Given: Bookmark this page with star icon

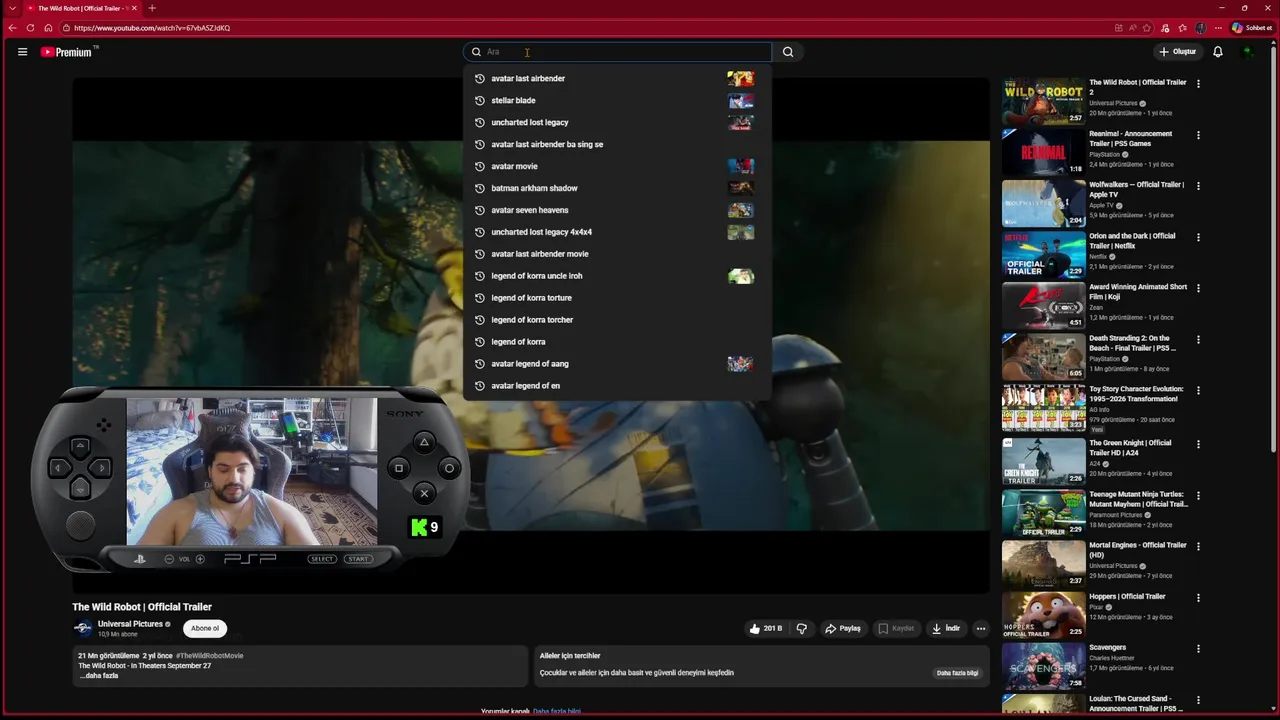Looking at the screenshot, I should 1147,28.
